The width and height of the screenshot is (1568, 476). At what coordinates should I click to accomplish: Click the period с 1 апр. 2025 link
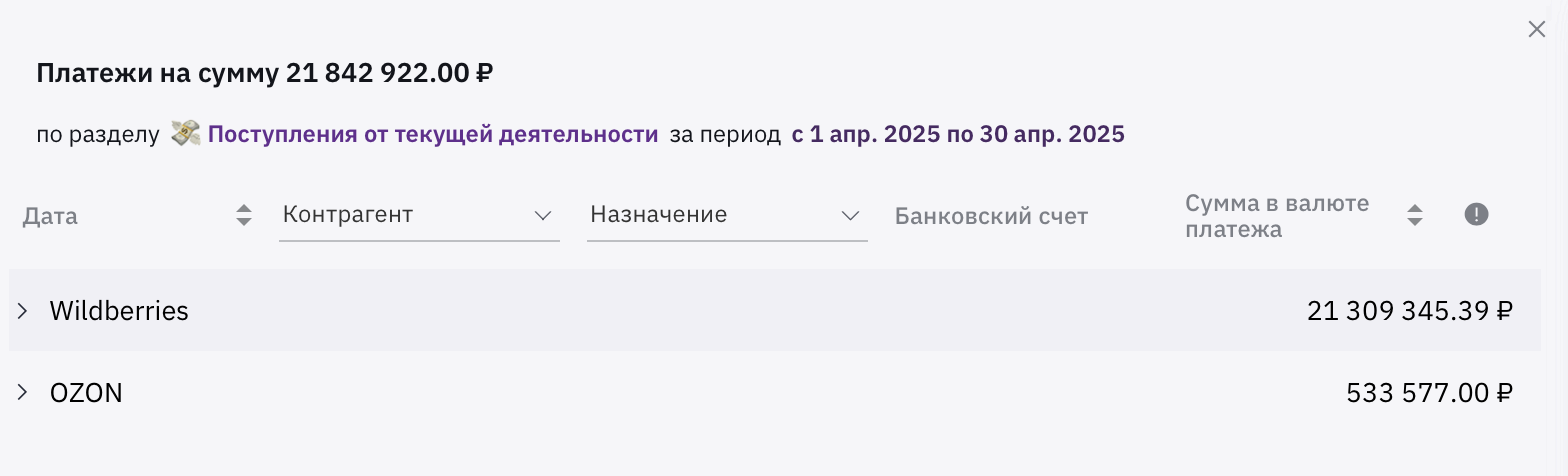[x=958, y=134]
